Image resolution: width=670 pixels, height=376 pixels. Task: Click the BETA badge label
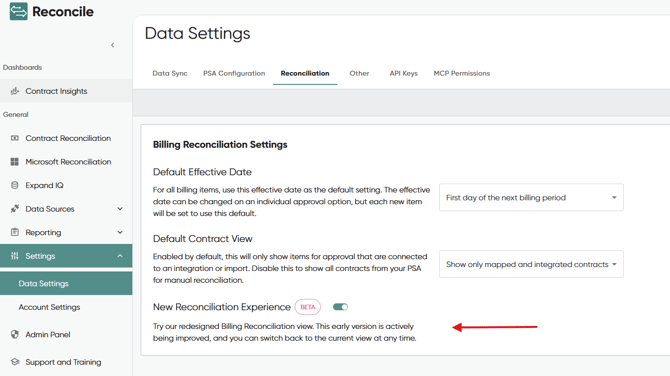pyautogui.click(x=308, y=307)
